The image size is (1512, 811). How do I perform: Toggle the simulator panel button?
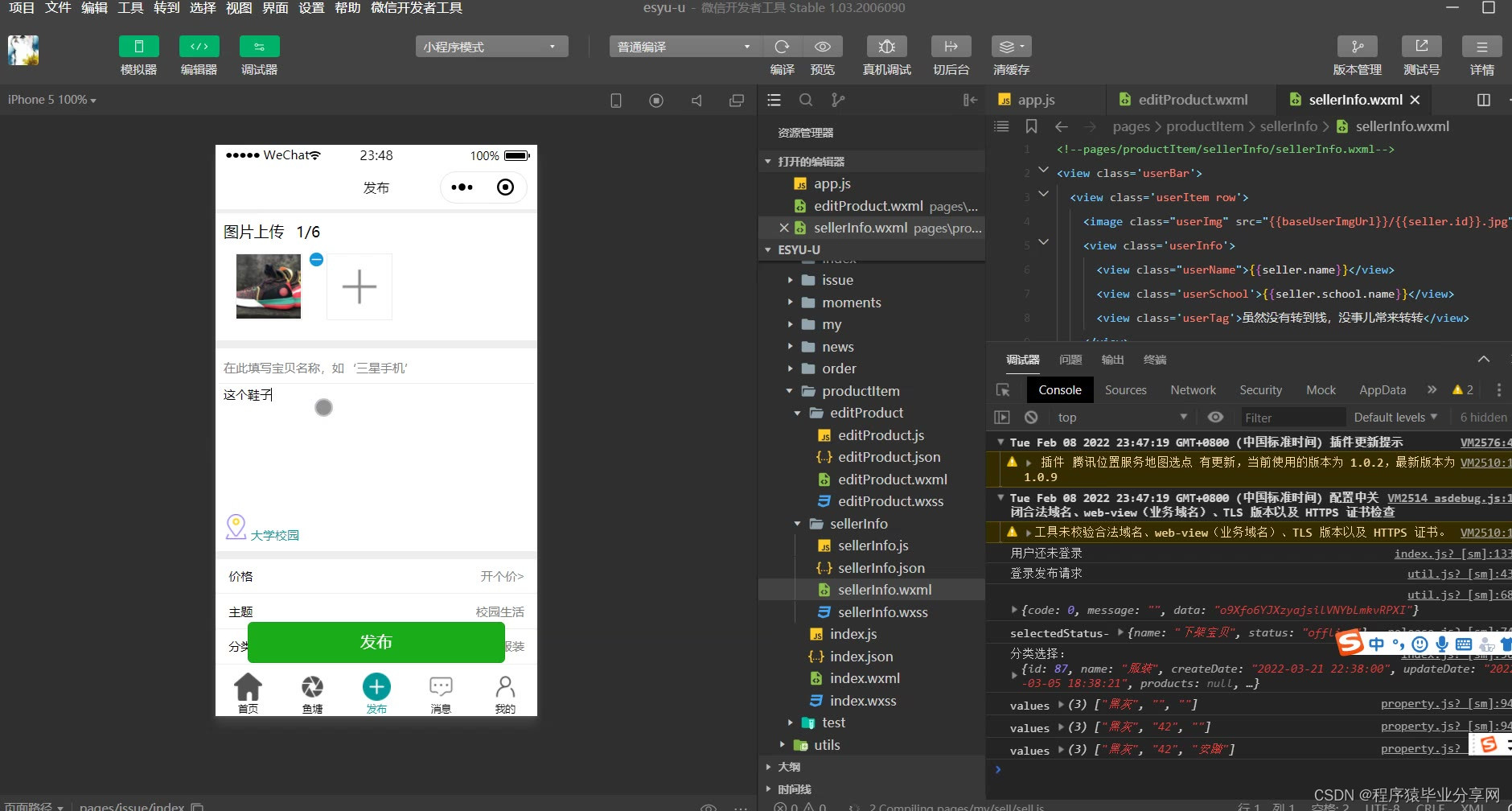coord(138,47)
